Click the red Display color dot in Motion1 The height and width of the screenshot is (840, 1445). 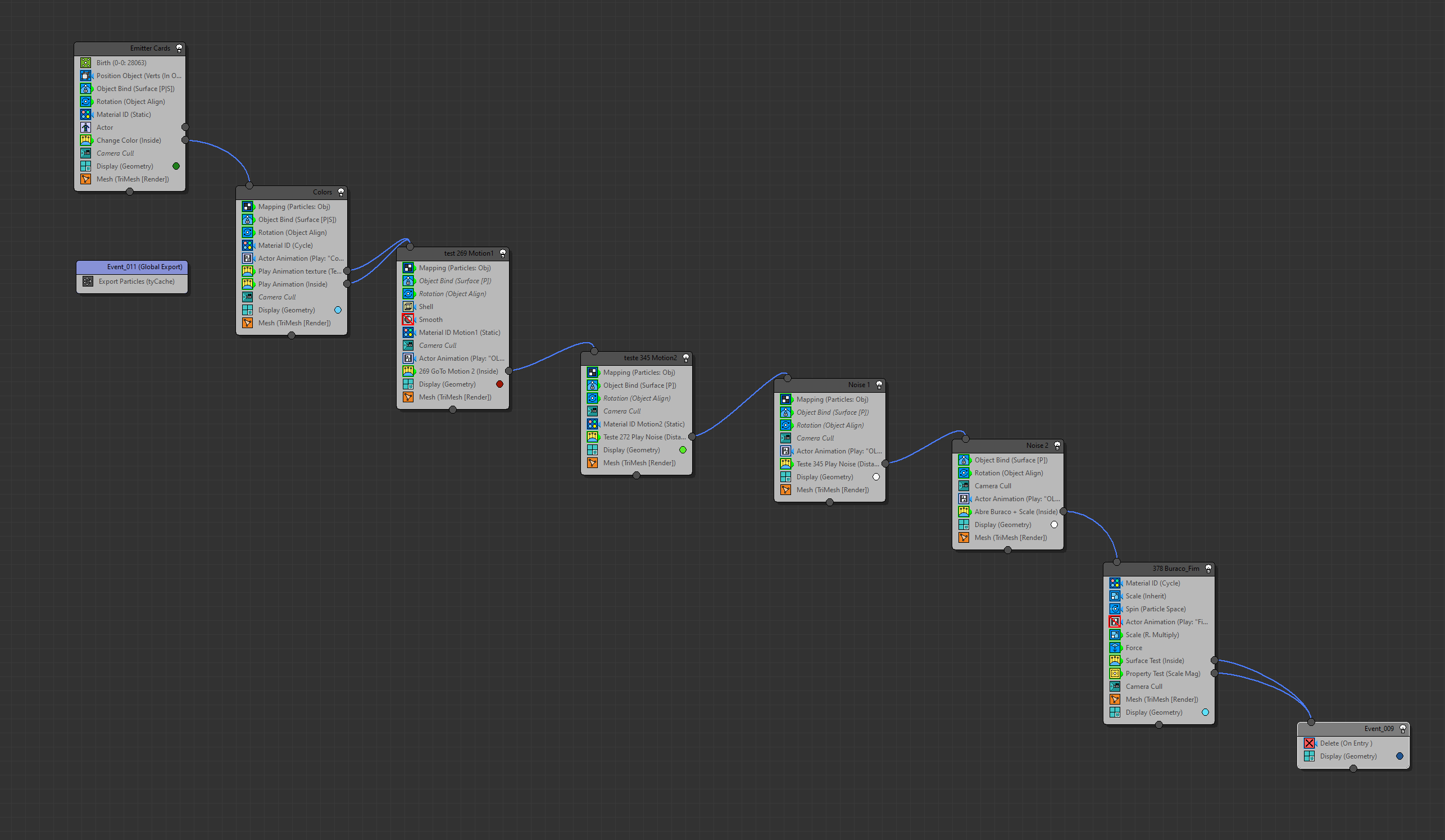pyautogui.click(x=499, y=384)
